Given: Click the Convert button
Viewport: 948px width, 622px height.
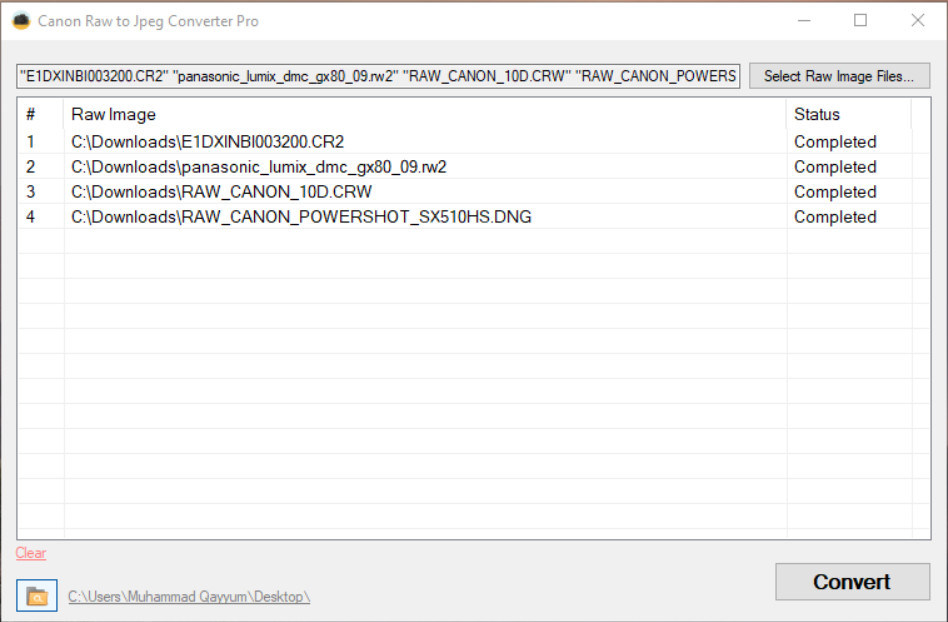Looking at the screenshot, I should 852,582.
